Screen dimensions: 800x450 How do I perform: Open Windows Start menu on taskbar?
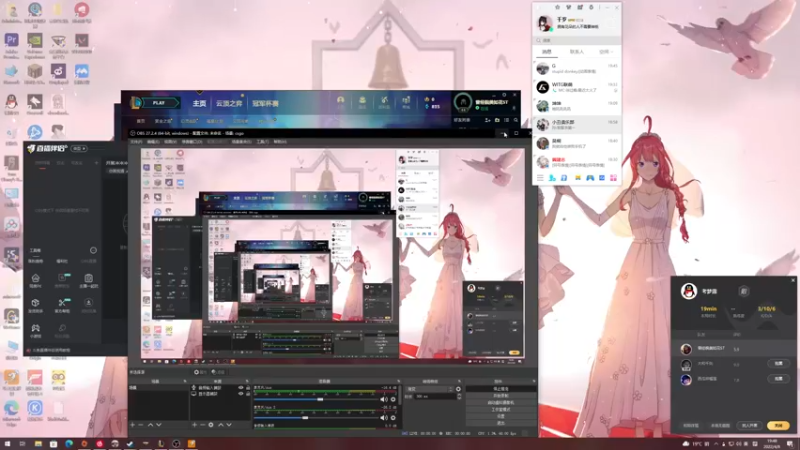[7, 444]
